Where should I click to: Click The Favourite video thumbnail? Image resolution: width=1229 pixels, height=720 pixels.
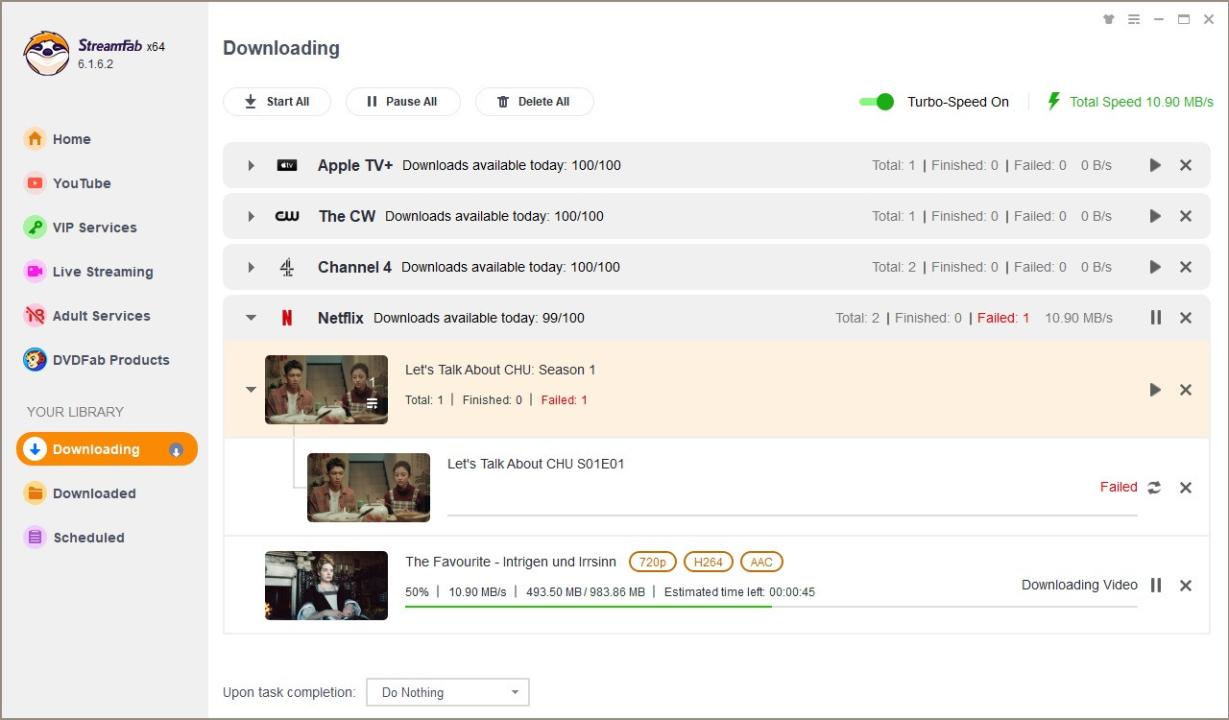coord(326,586)
